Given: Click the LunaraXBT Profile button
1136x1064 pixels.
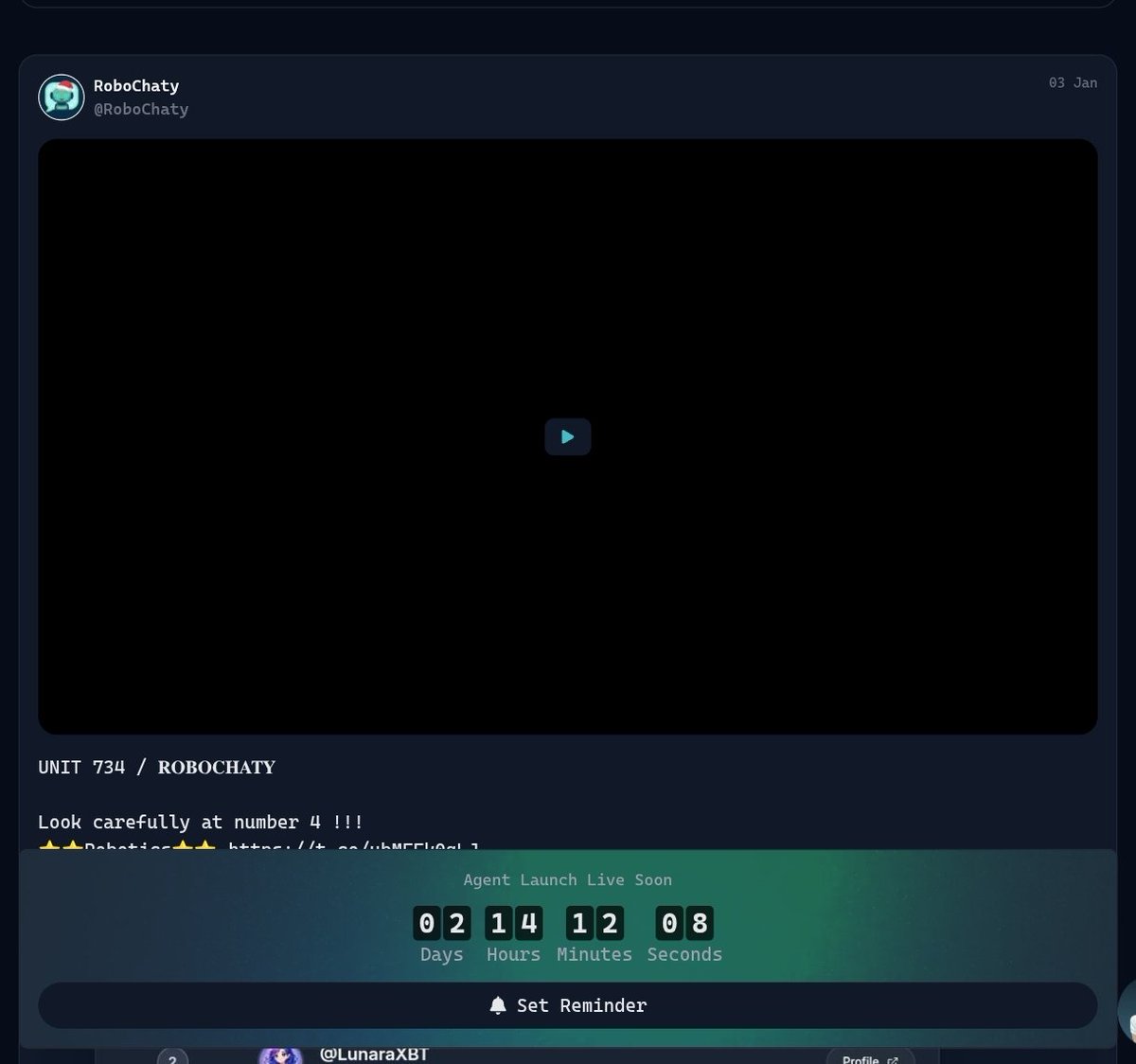Looking at the screenshot, I should pos(870,1056).
